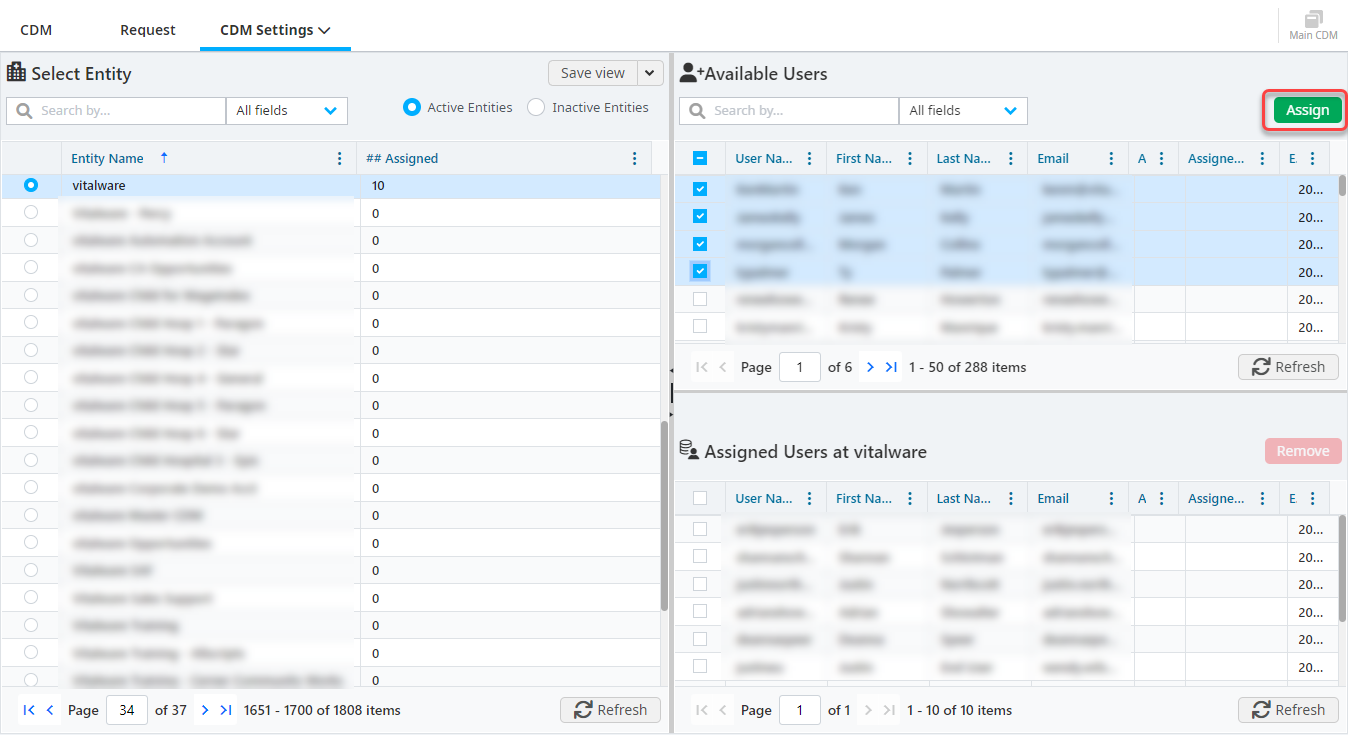Screen dimensions: 1348x735
Task: Open ## Assigned column options icon
Action: 634,158
